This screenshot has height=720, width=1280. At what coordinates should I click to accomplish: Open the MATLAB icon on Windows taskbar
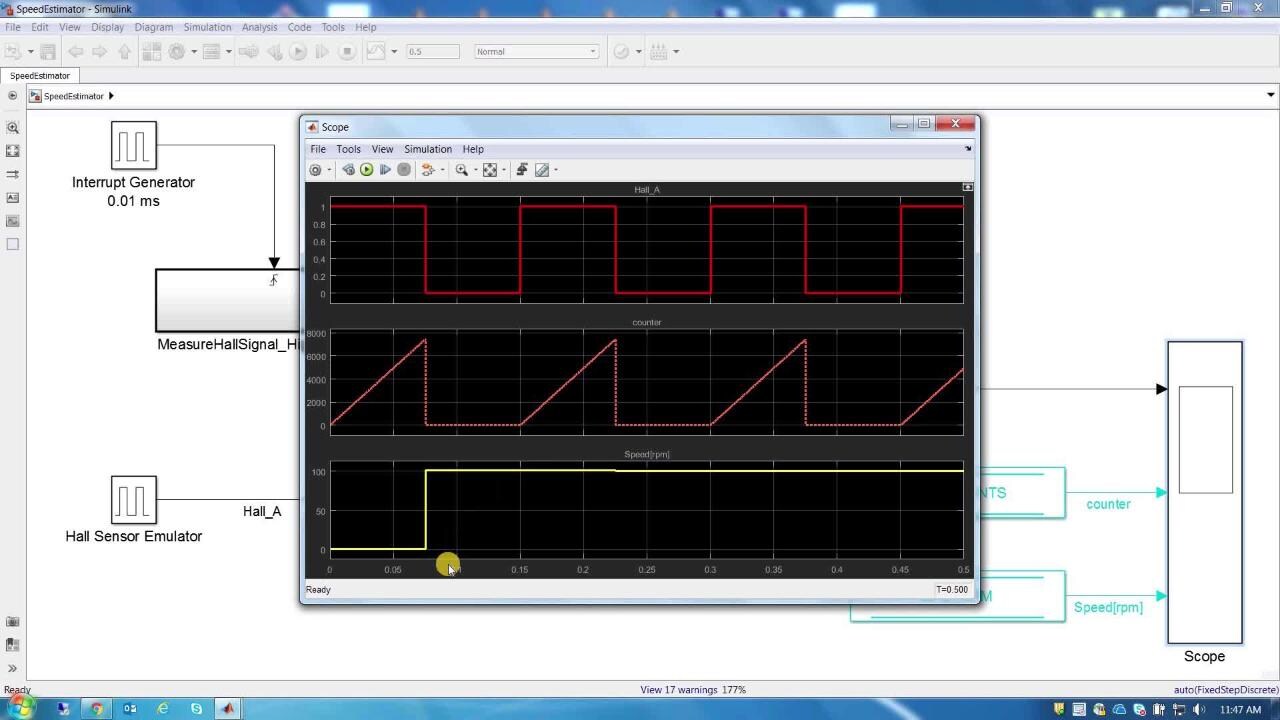(x=228, y=709)
